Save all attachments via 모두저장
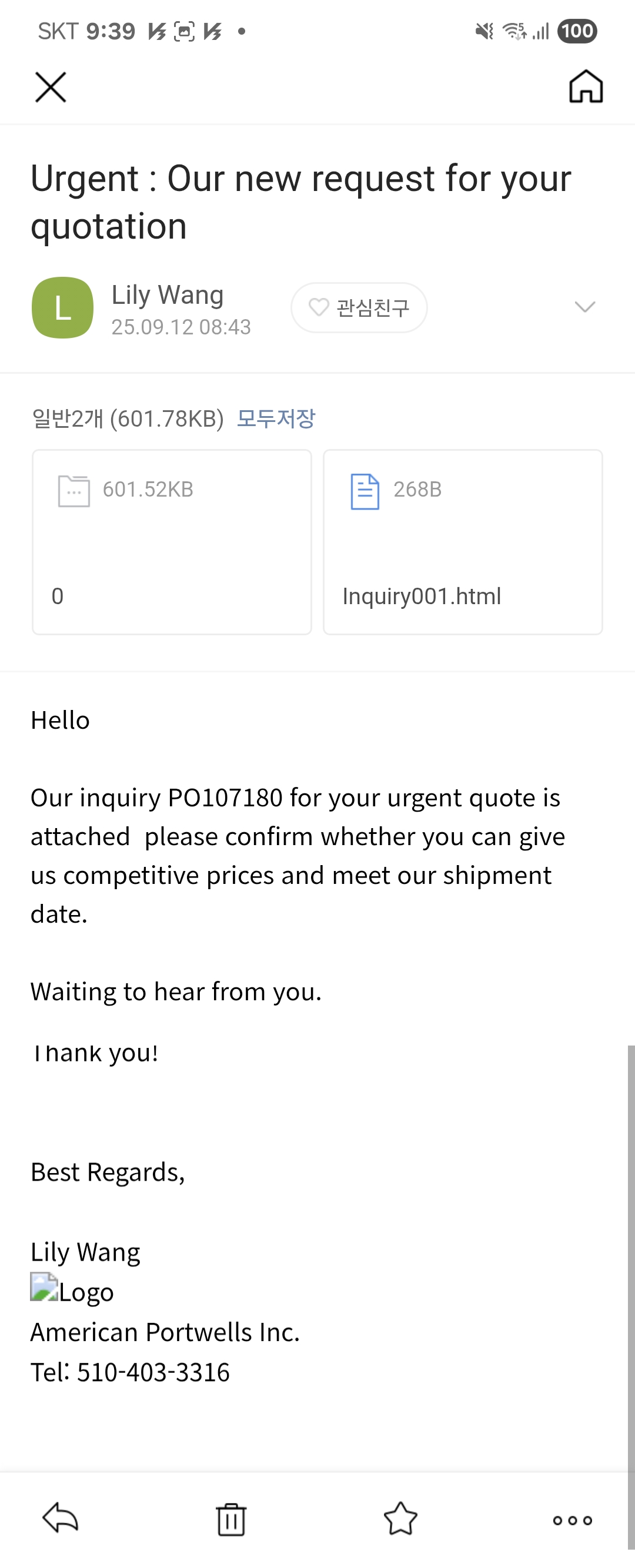Image resolution: width=635 pixels, height=1568 pixels. point(276,418)
